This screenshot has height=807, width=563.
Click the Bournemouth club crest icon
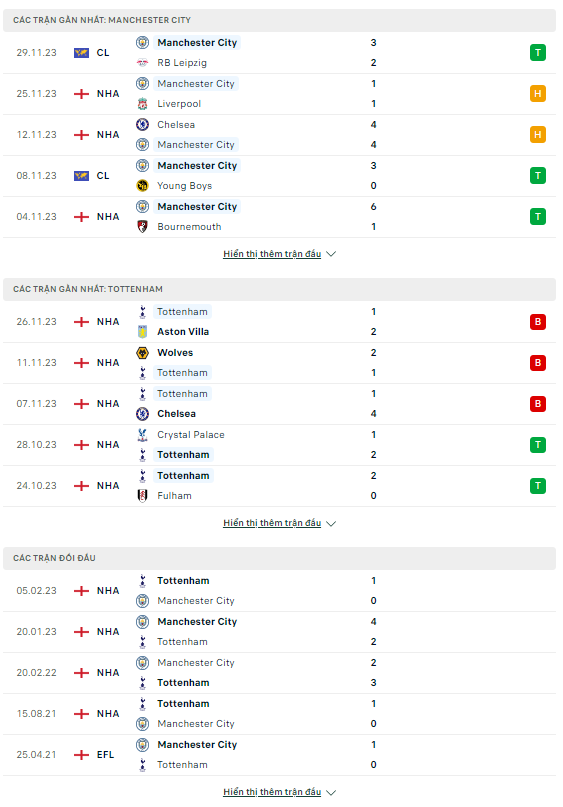pyautogui.click(x=143, y=227)
